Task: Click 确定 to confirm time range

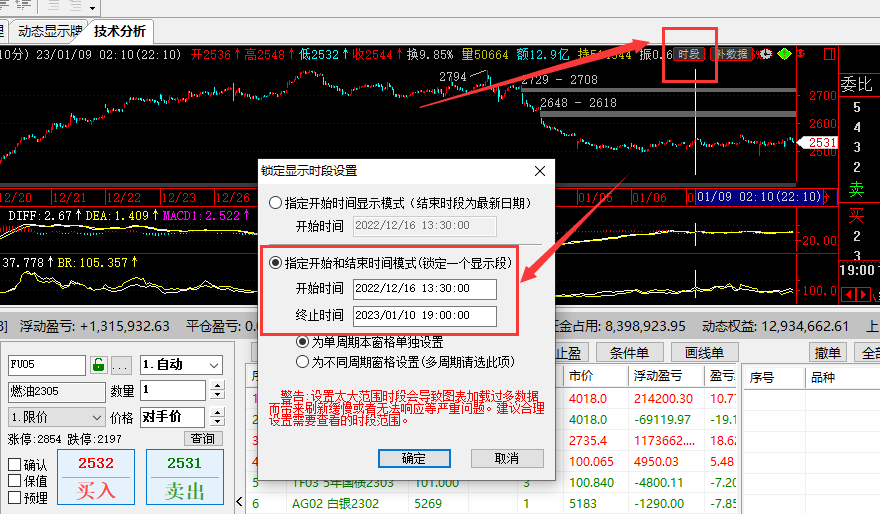Action: point(414,458)
